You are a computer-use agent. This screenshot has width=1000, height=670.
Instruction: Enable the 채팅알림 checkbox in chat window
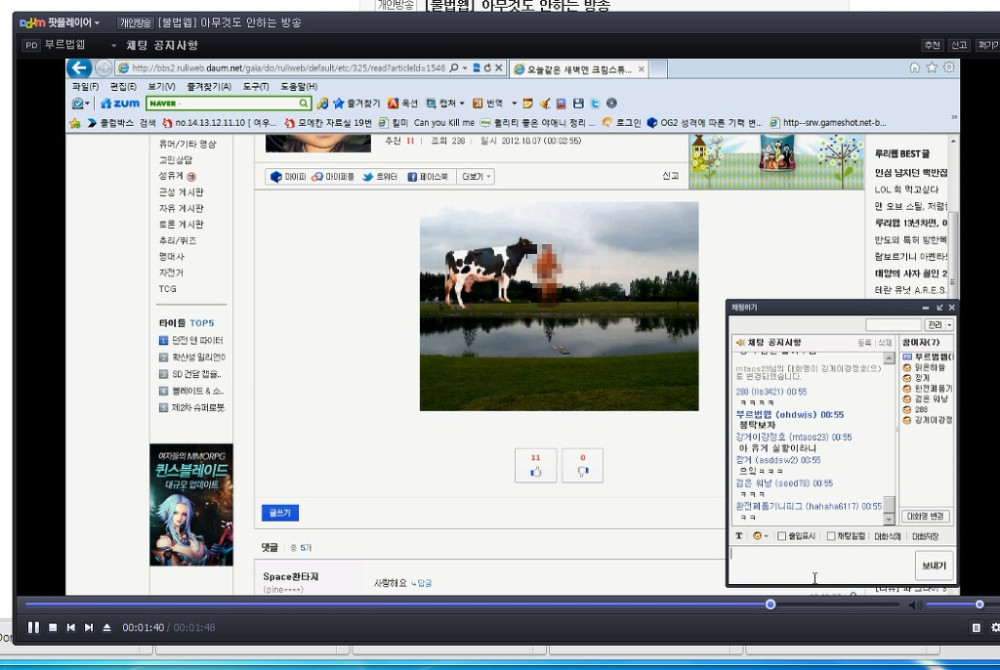point(831,536)
